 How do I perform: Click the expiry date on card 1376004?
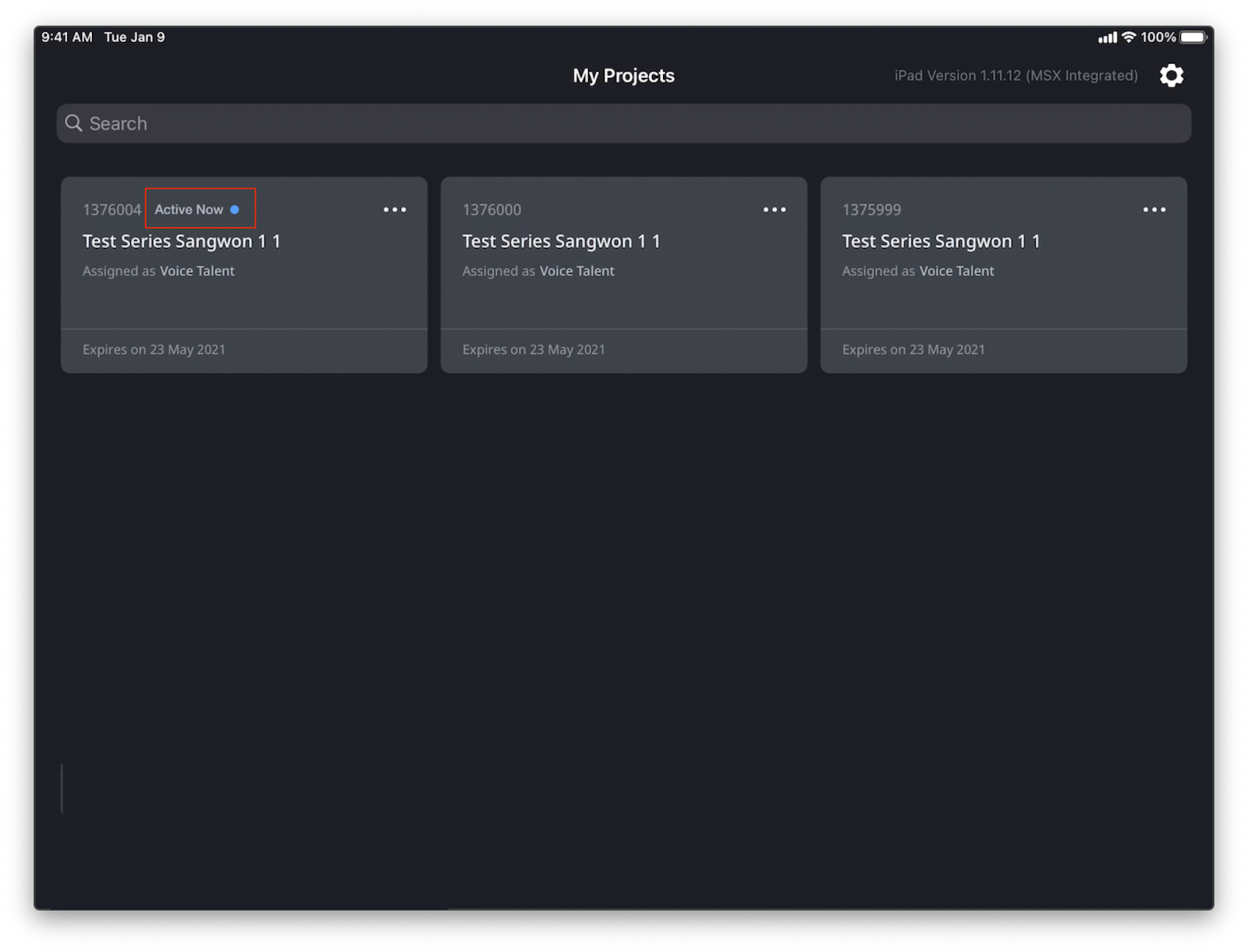tap(154, 349)
